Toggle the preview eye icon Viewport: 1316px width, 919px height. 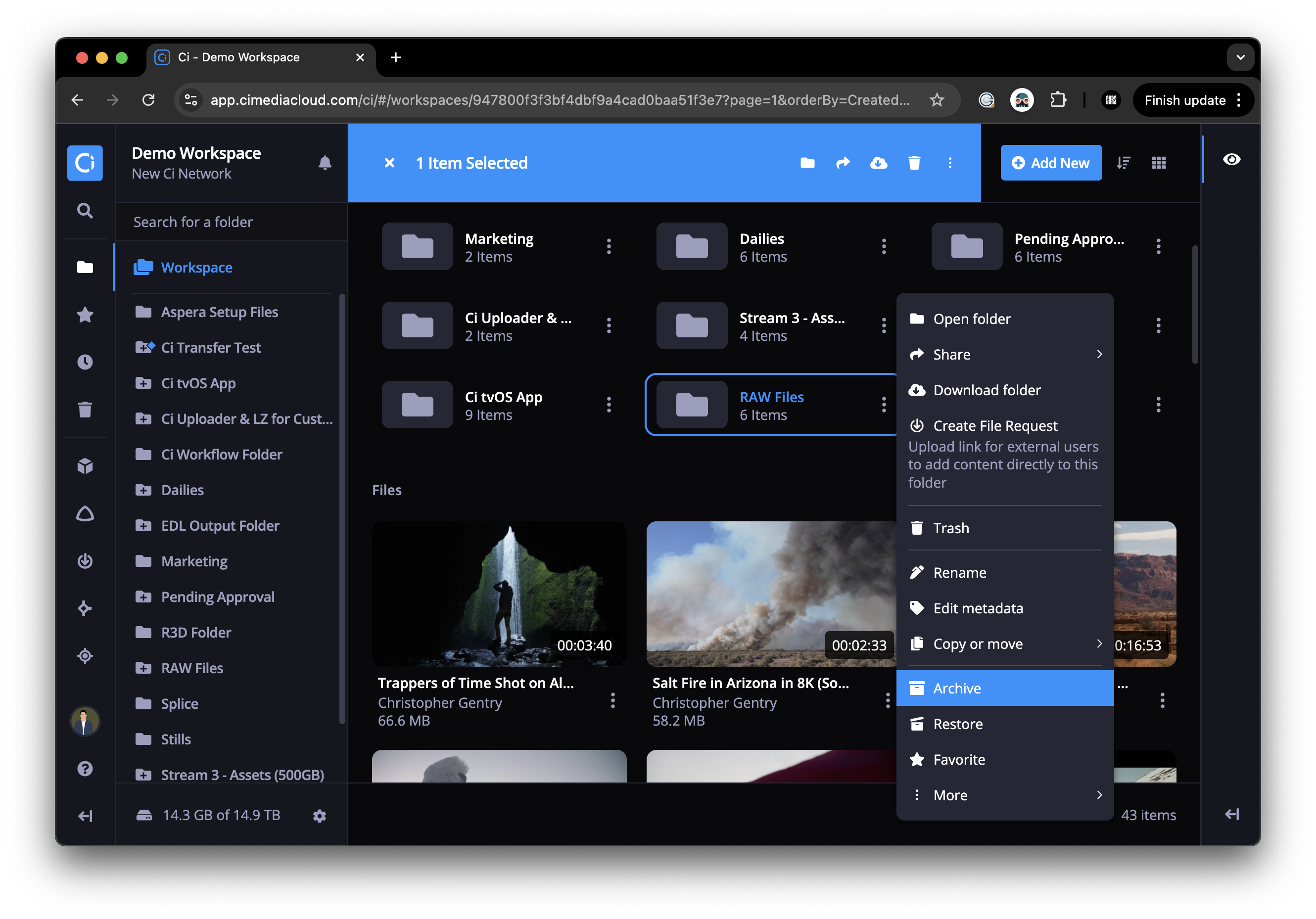1232,159
